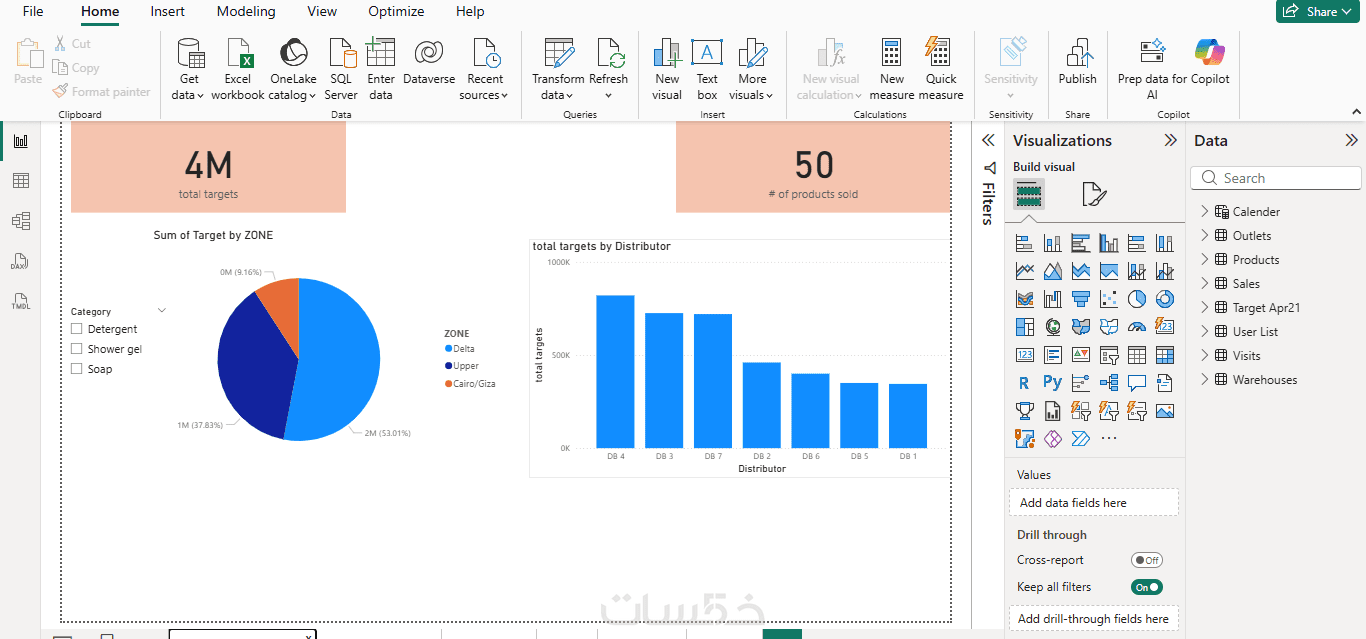This screenshot has height=639, width=1366.
Task: Collapse the Visualizations pane with the chevrons
Action: pyautogui.click(x=1170, y=141)
